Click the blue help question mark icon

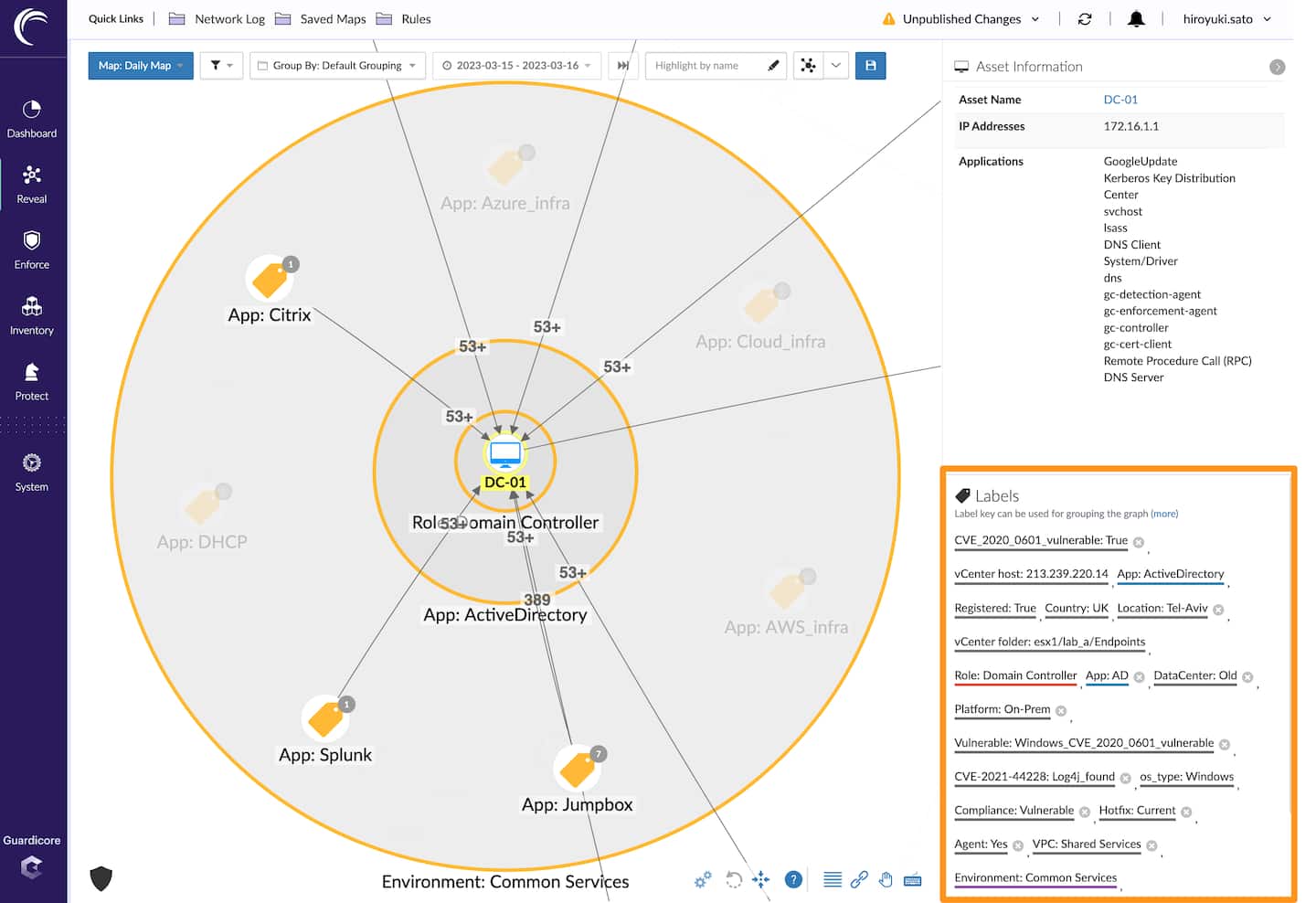793,879
